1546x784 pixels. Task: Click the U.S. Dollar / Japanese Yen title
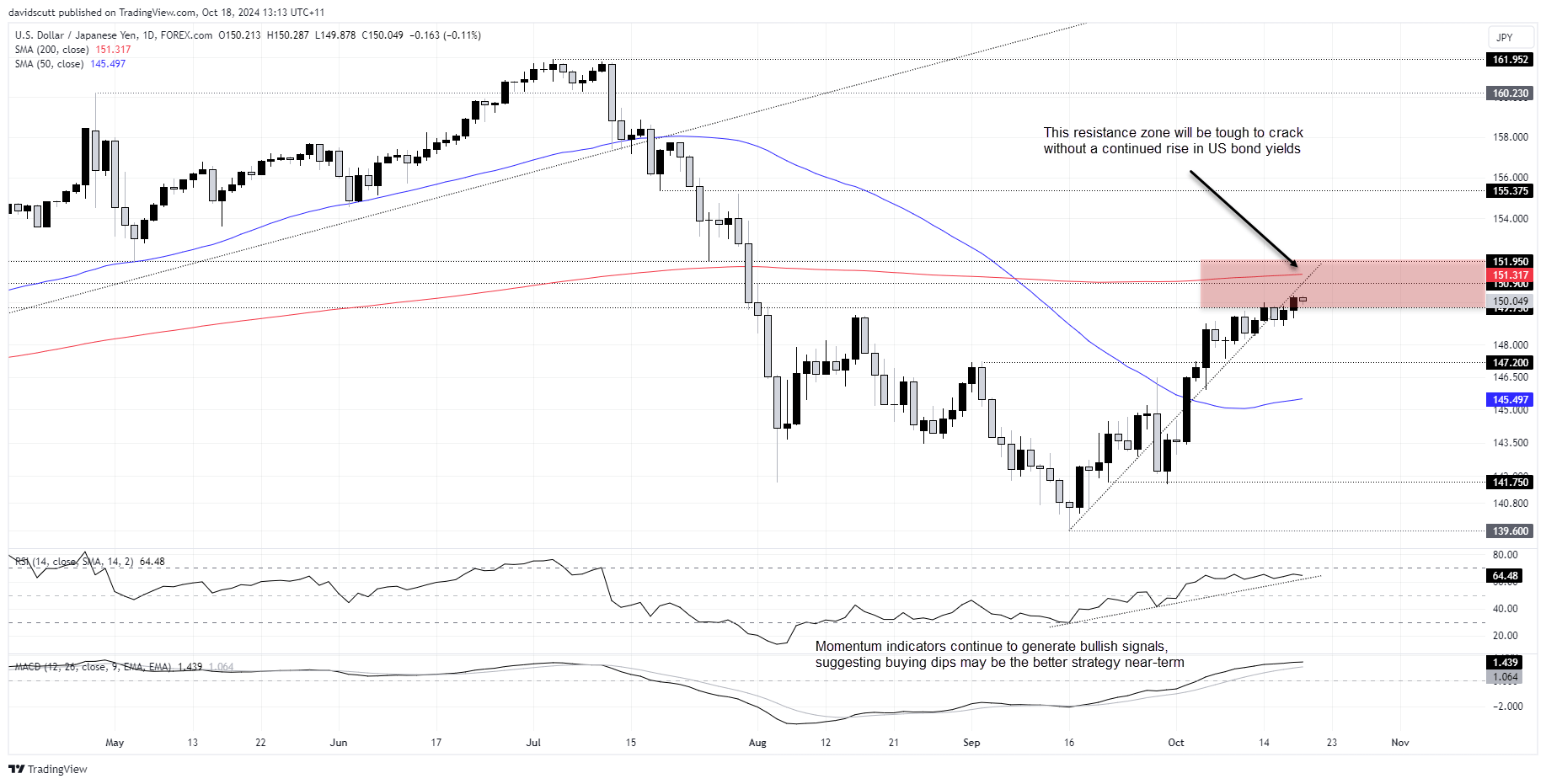point(76,35)
